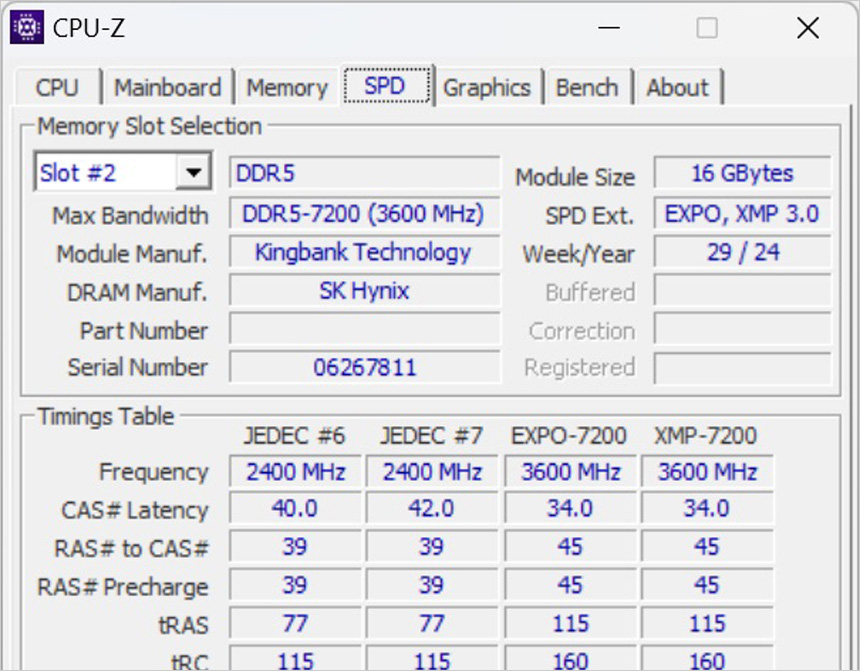The width and height of the screenshot is (860, 671).
Task: Click the RAS# Precharge row label
Action: (123, 587)
